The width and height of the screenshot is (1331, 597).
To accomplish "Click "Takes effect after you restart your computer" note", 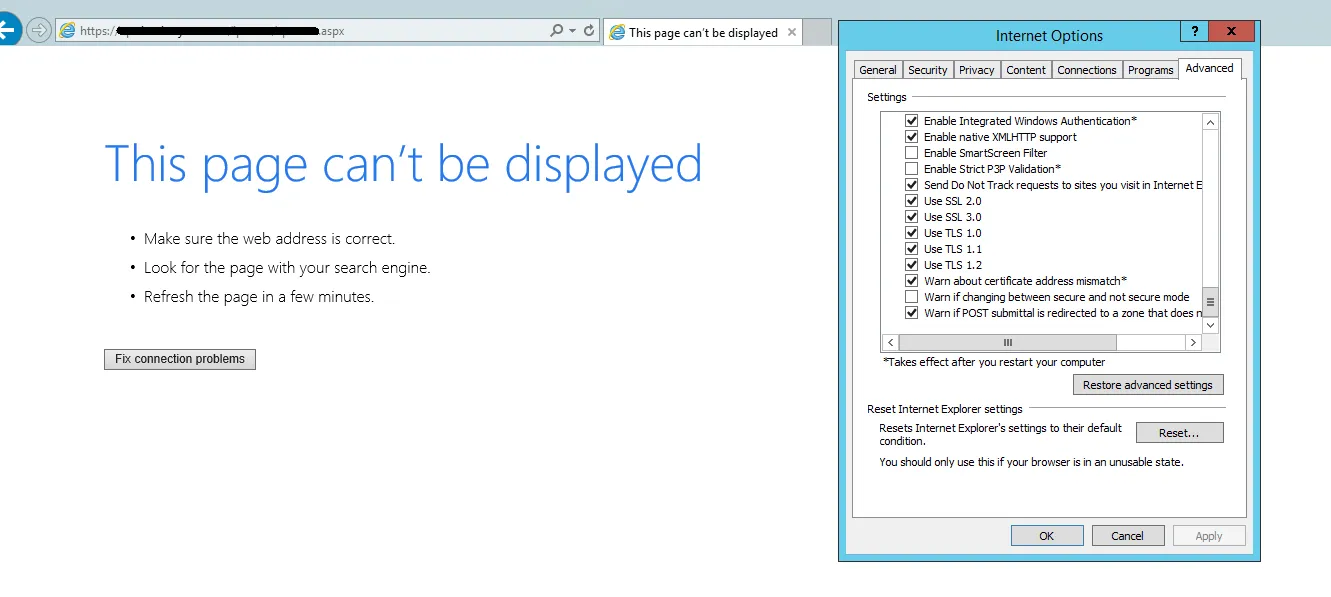I will tap(994, 362).
